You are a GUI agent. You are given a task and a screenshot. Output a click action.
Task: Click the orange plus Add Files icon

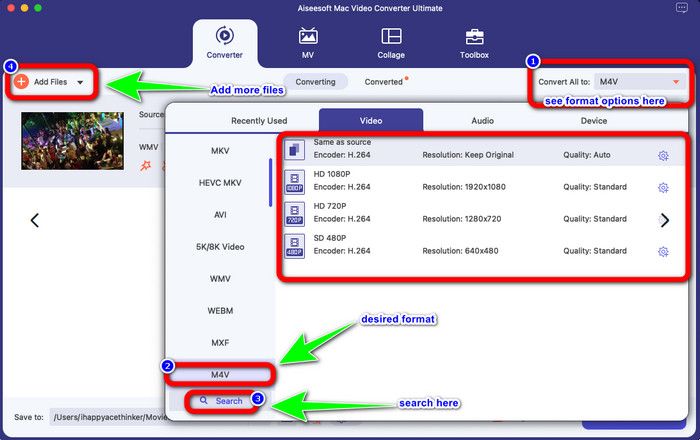21,82
